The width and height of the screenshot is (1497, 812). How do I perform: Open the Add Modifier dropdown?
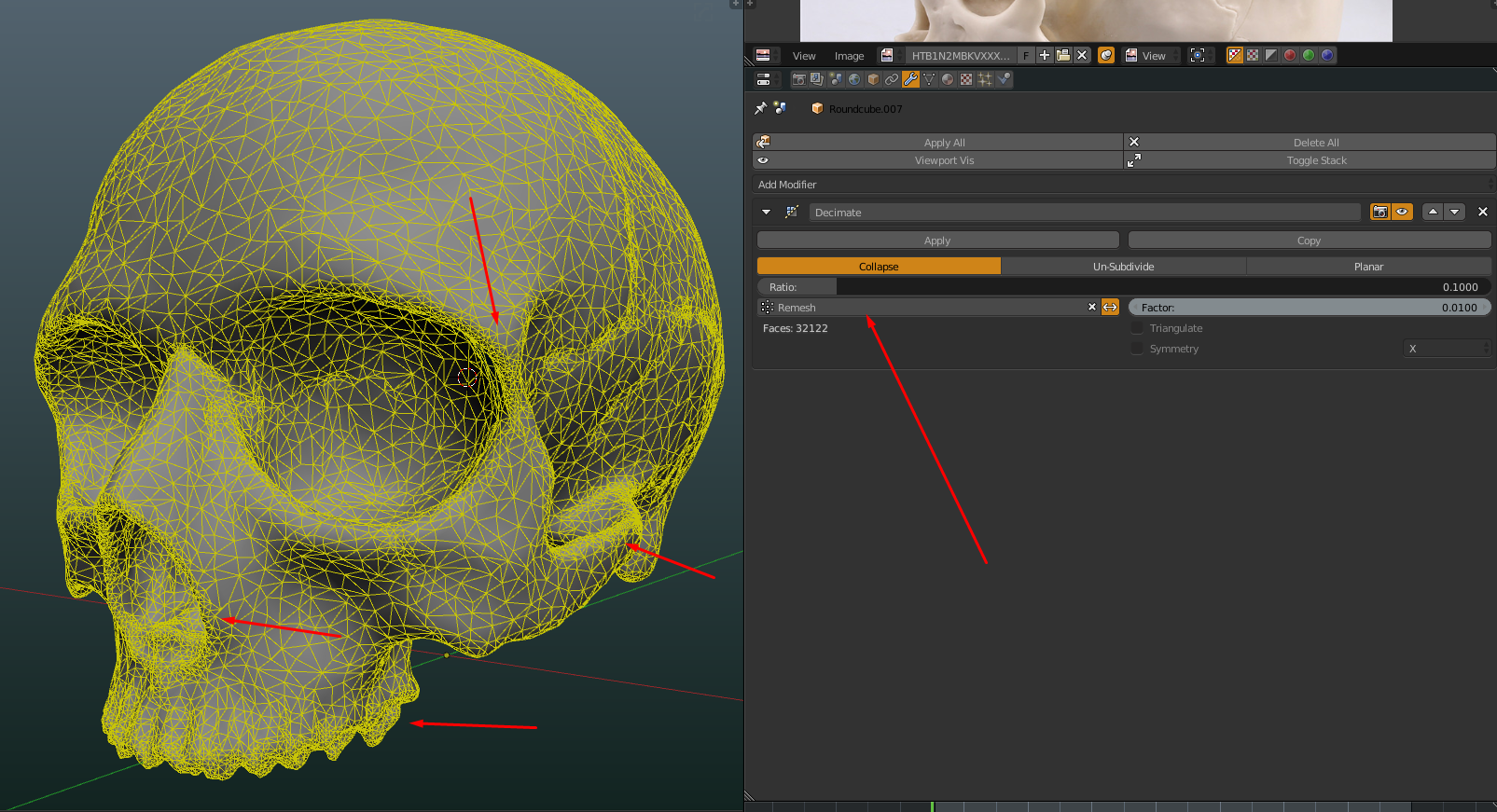tap(1123, 185)
